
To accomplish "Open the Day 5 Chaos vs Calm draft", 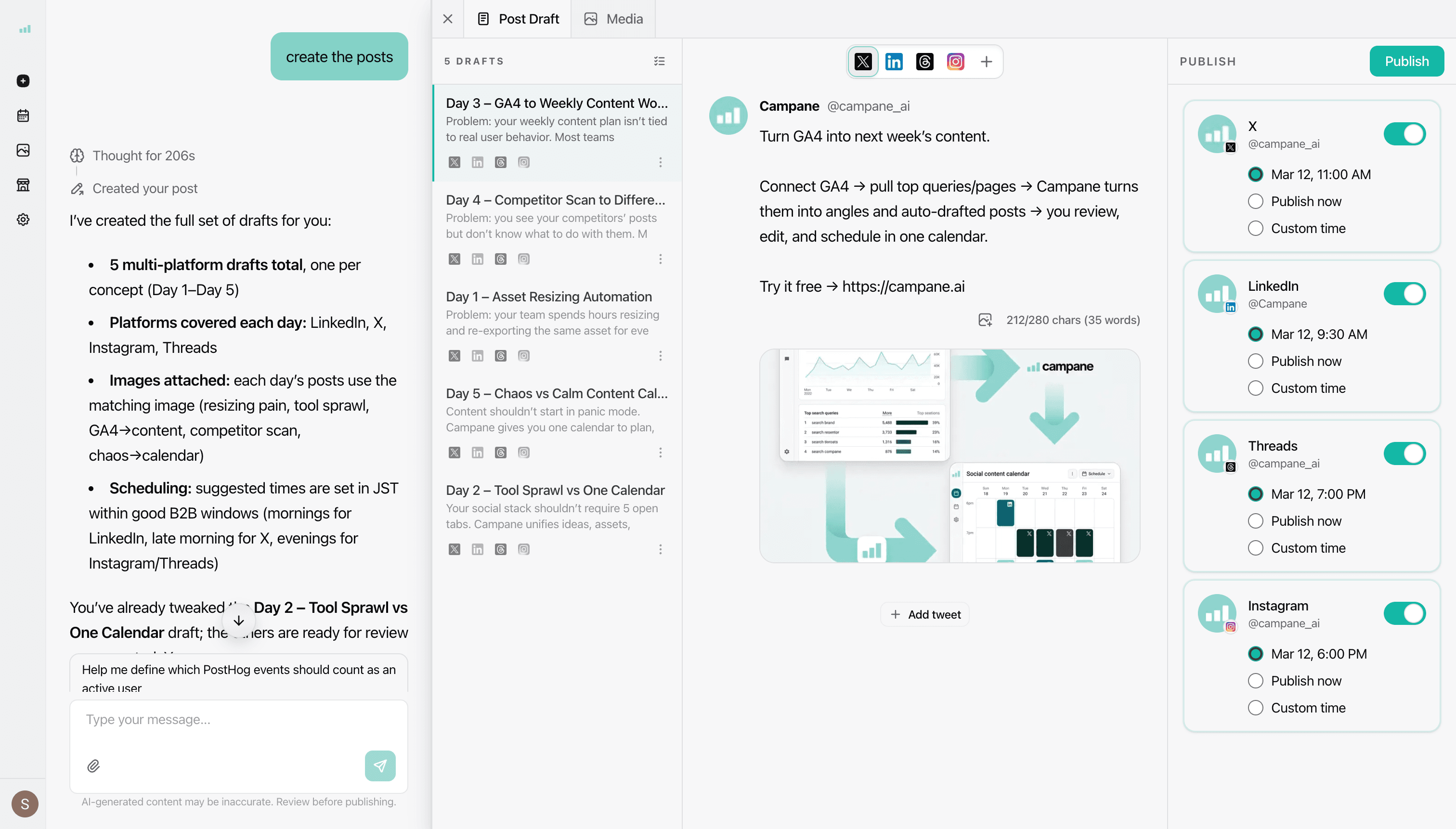I will click(x=556, y=410).
